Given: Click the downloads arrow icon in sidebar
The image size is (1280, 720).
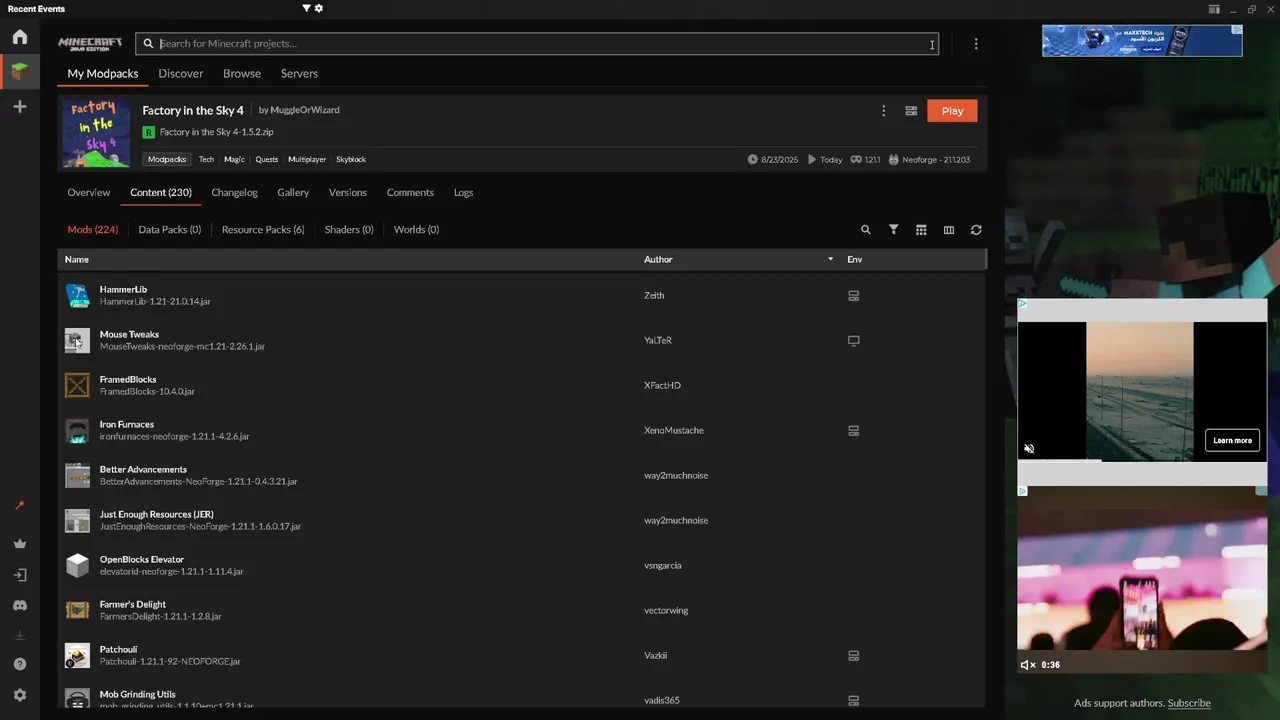Looking at the screenshot, I should (20, 635).
